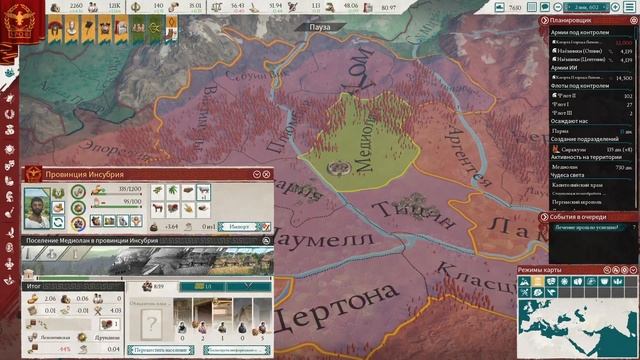Open third tab on settlement image strip
Screen dimensions: 640x360
(76, 253)
